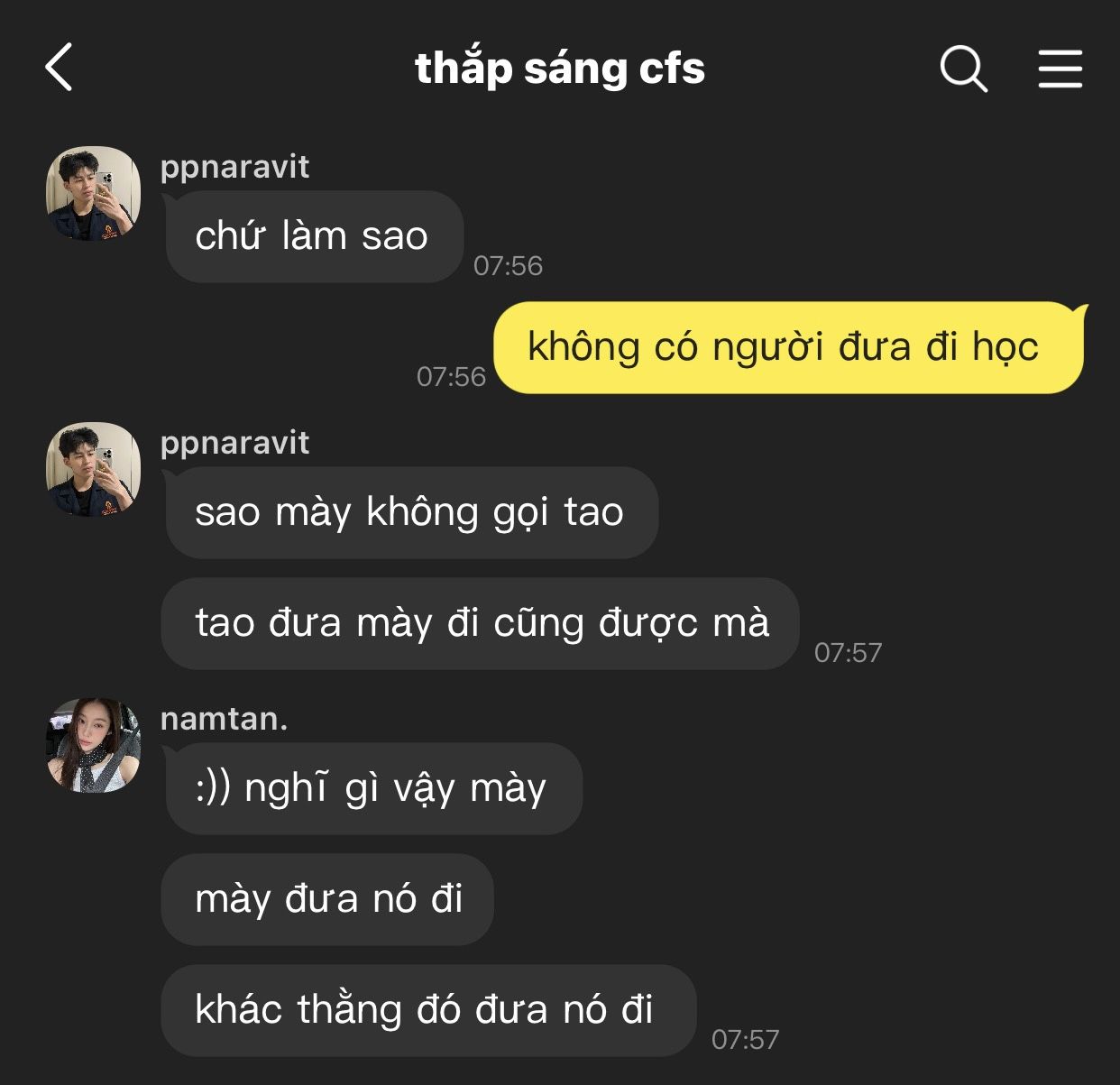Tap the namtan. username label
This screenshot has width=1120, height=1085.
pyautogui.click(x=224, y=719)
